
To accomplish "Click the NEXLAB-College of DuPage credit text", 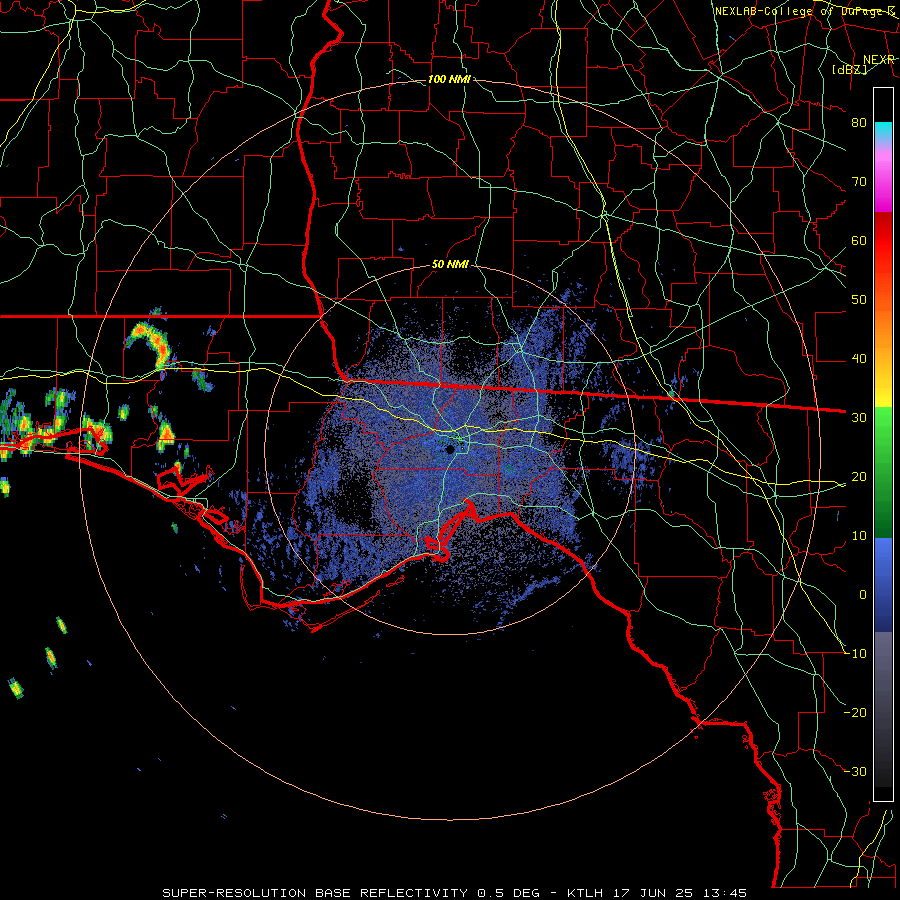I will click(x=804, y=11).
